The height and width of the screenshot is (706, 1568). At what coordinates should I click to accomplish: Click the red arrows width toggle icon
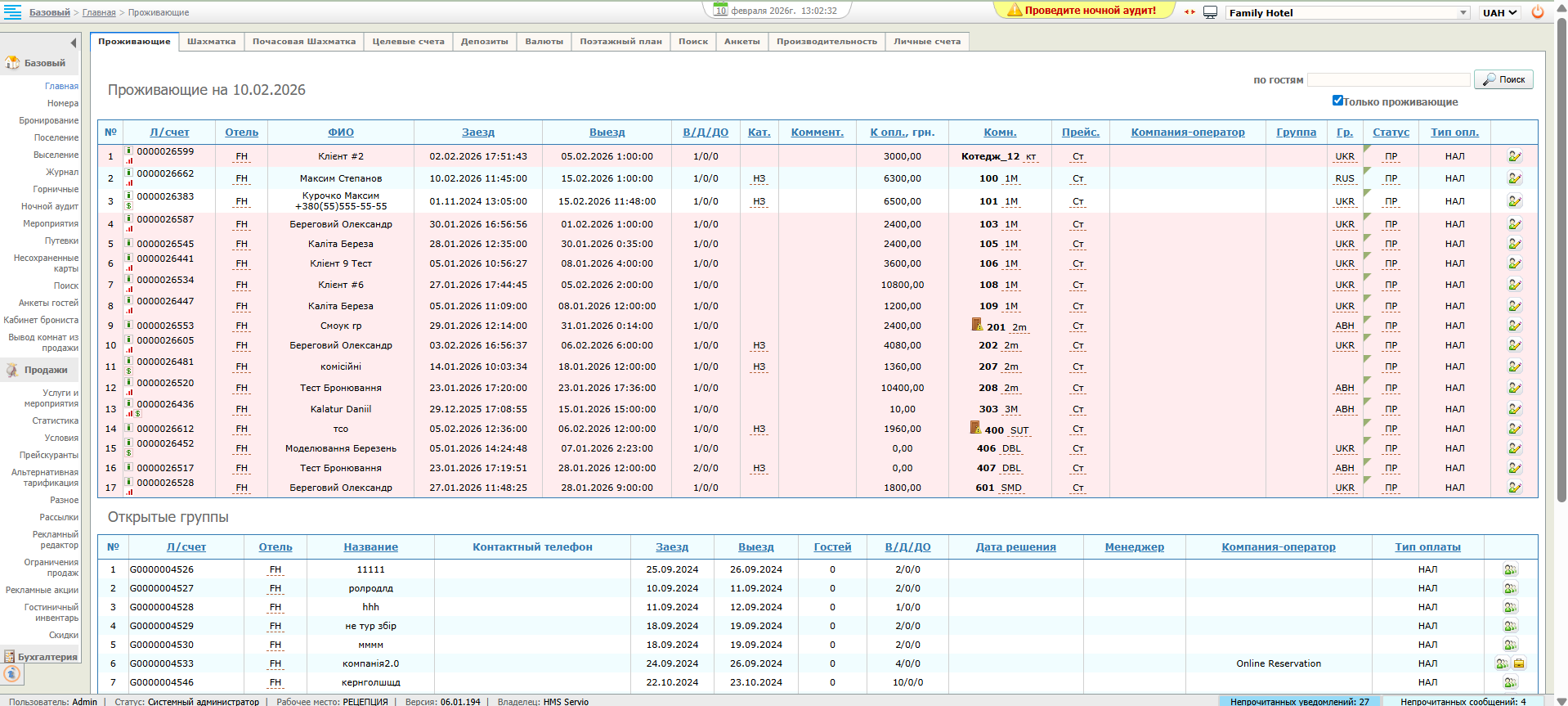(x=1189, y=12)
